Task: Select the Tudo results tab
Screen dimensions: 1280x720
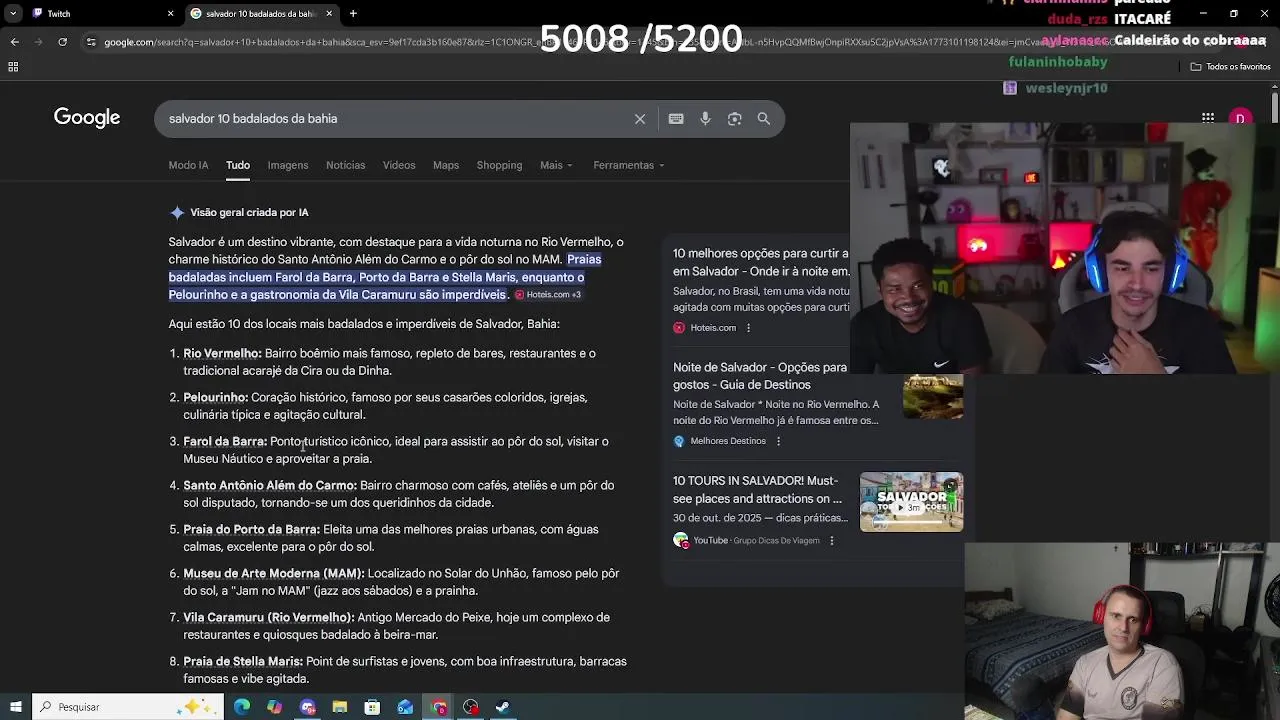Action: (238, 165)
